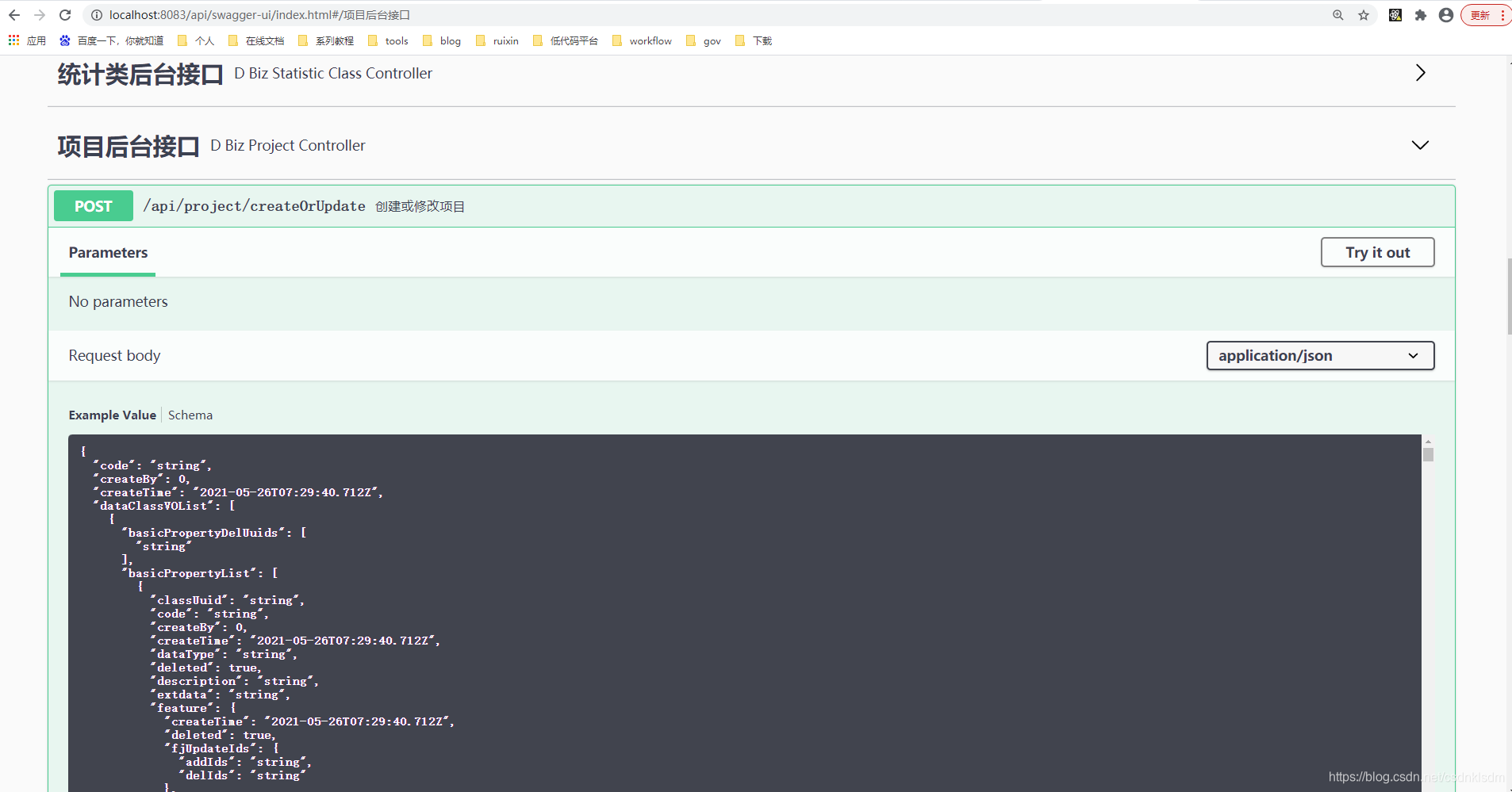Open the application/json content type dropdown

1320,355
